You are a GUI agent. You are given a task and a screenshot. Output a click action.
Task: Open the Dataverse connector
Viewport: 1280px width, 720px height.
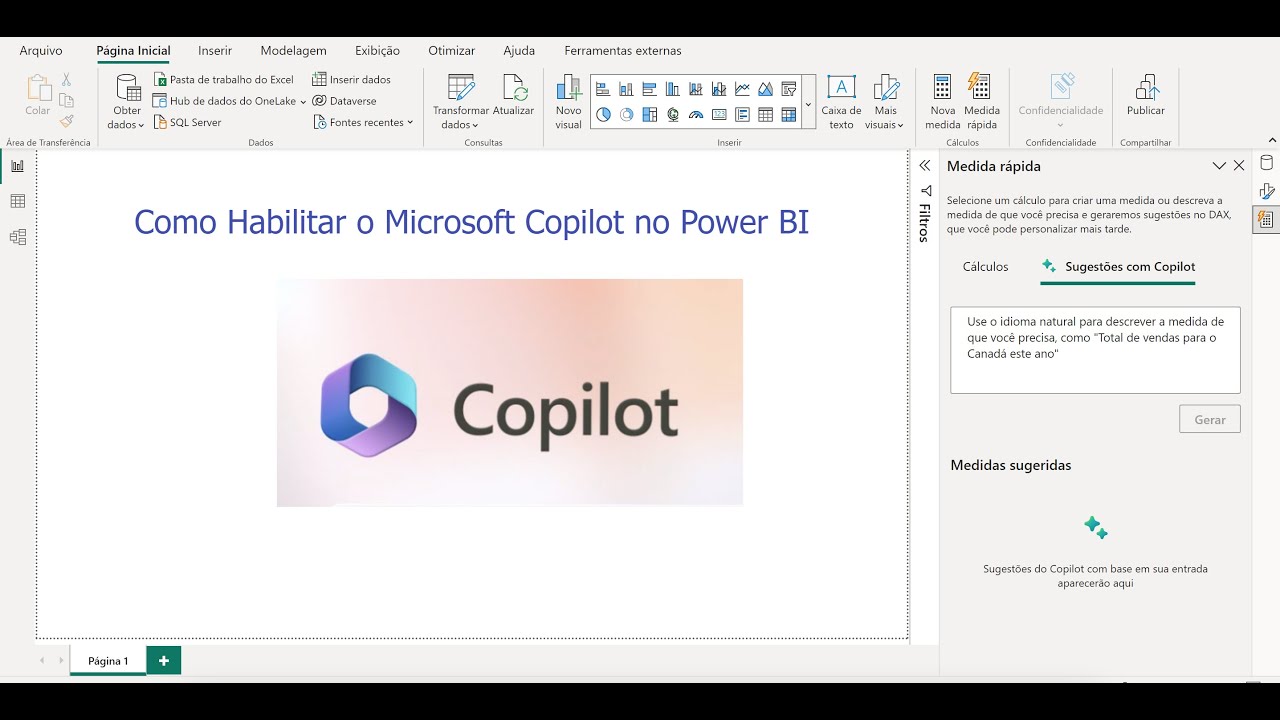tap(345, 100)
